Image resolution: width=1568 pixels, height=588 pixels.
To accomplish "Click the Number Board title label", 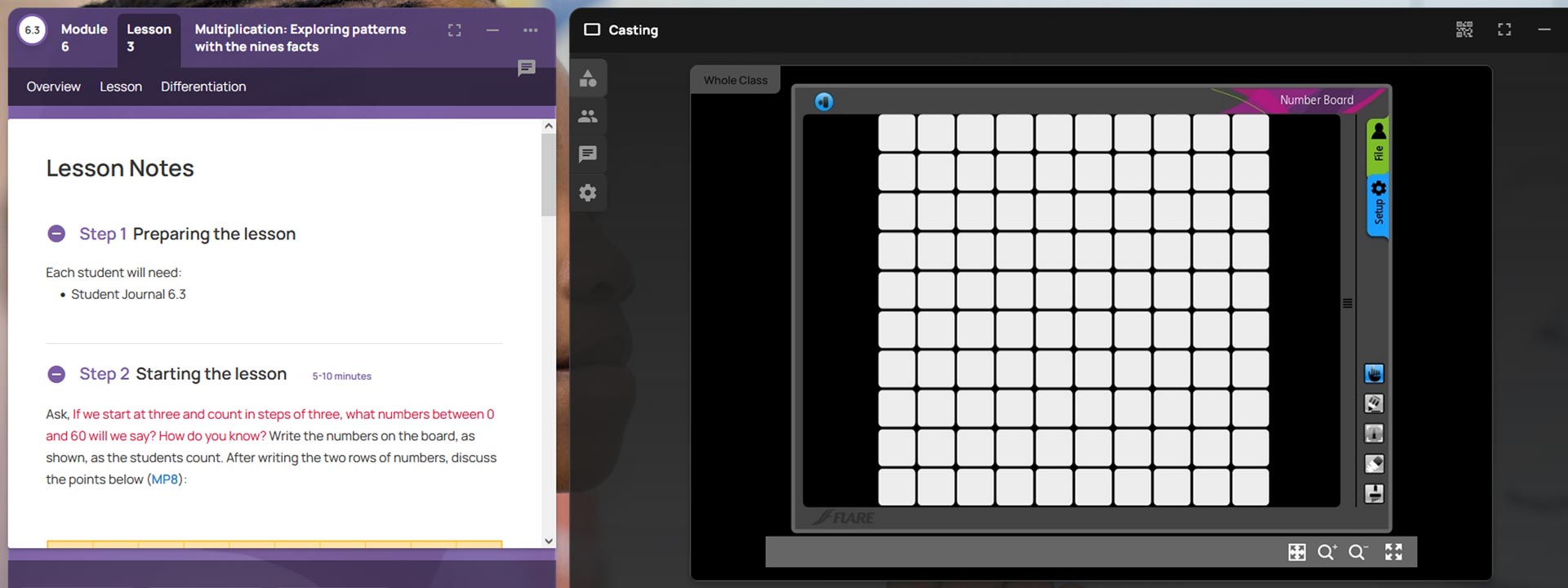I will point(1316,100).
